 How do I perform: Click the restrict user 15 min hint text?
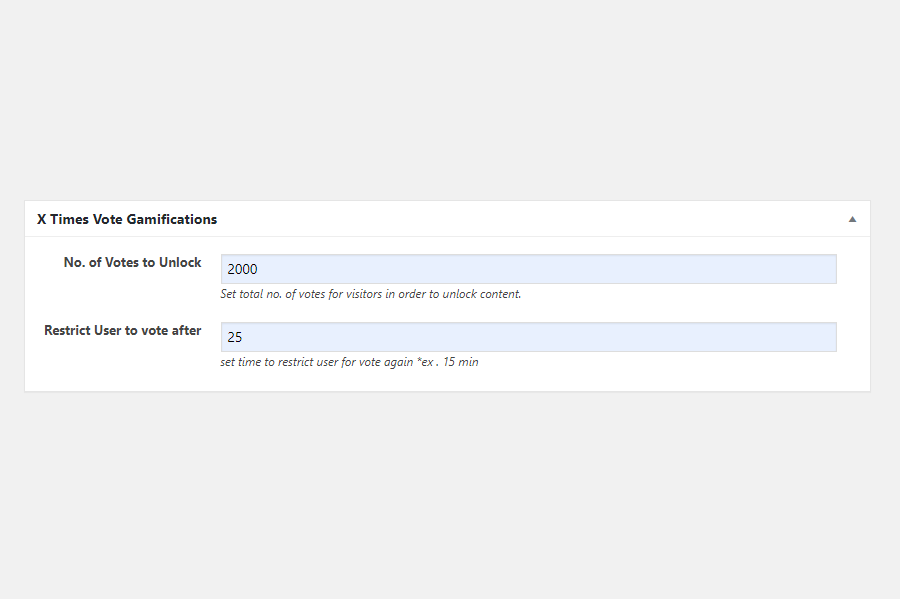tap(349, 362)
